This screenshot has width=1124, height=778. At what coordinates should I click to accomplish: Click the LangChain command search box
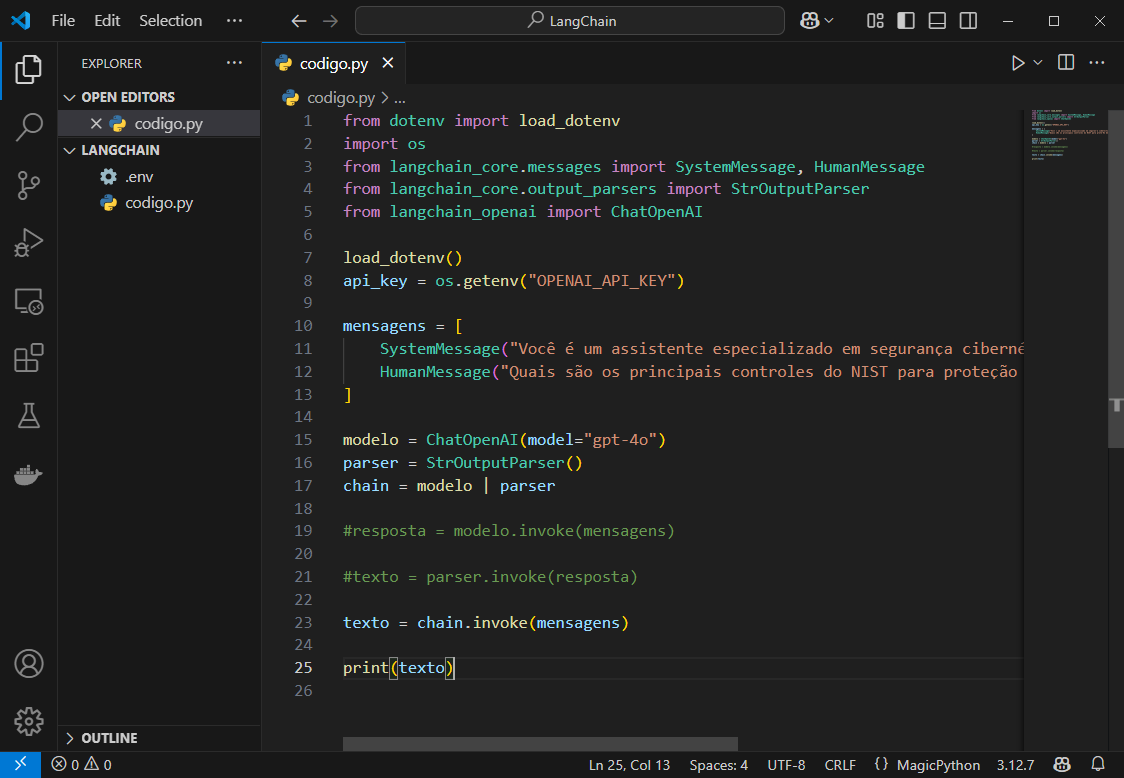point(570,21)
